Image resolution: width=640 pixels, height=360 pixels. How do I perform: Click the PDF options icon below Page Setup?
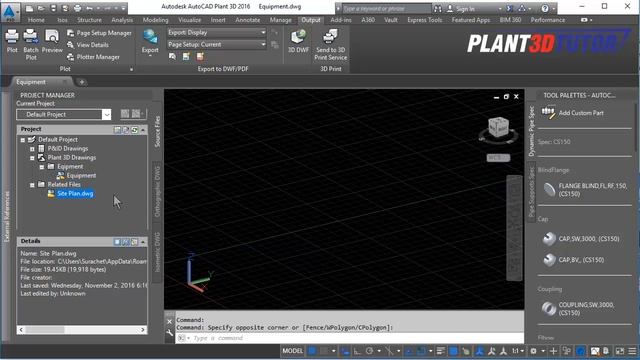[x=200, y=57]
